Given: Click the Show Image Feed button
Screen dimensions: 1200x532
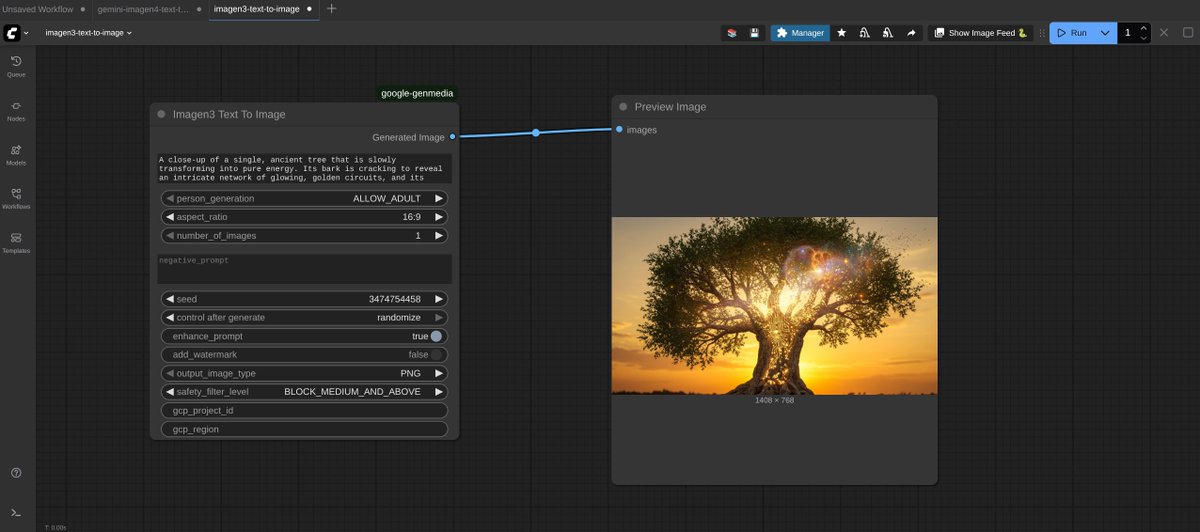Looking at the screenshot, I should (x=980, y=33).
